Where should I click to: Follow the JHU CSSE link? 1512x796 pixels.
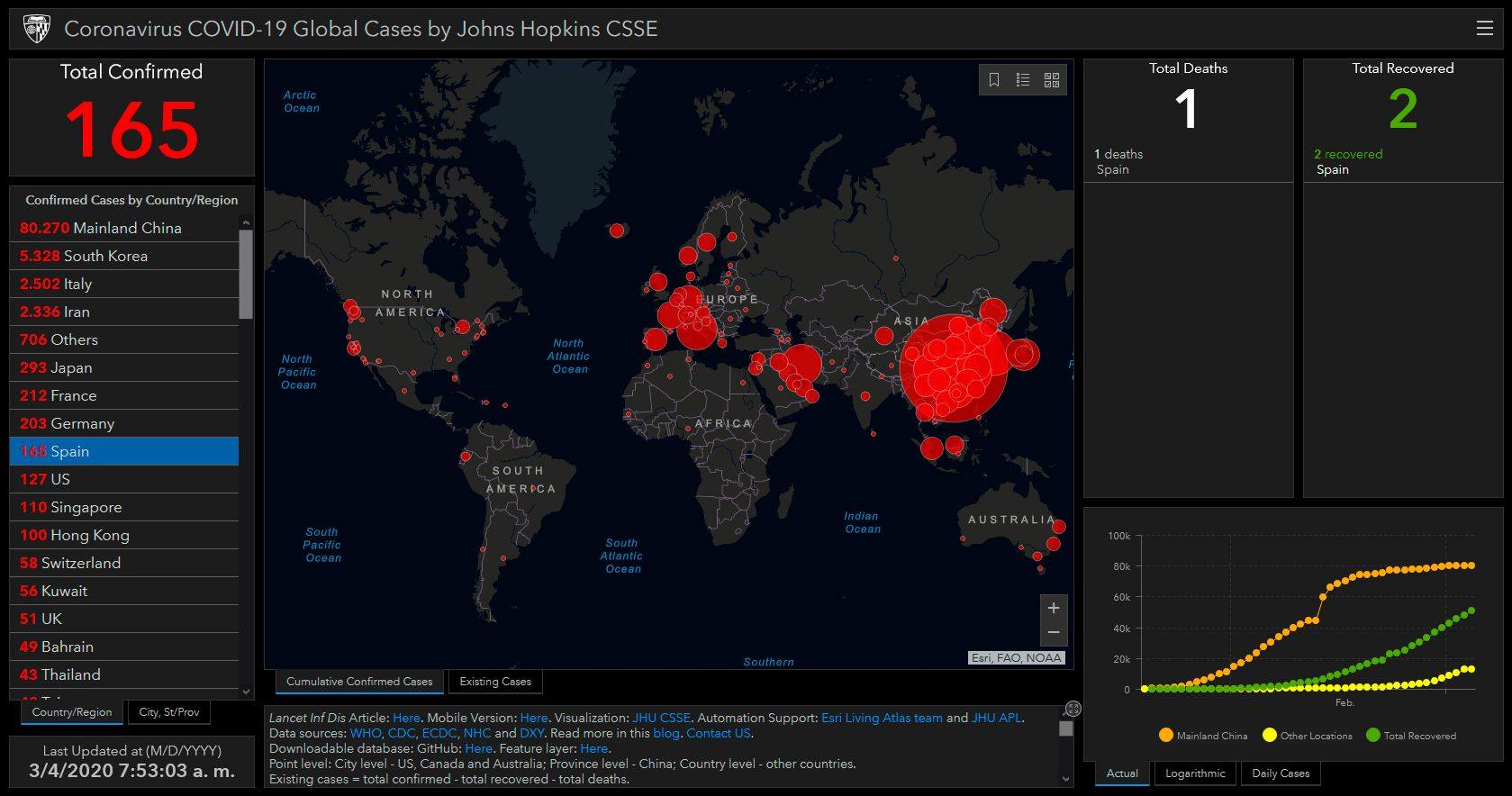point(661,719)
